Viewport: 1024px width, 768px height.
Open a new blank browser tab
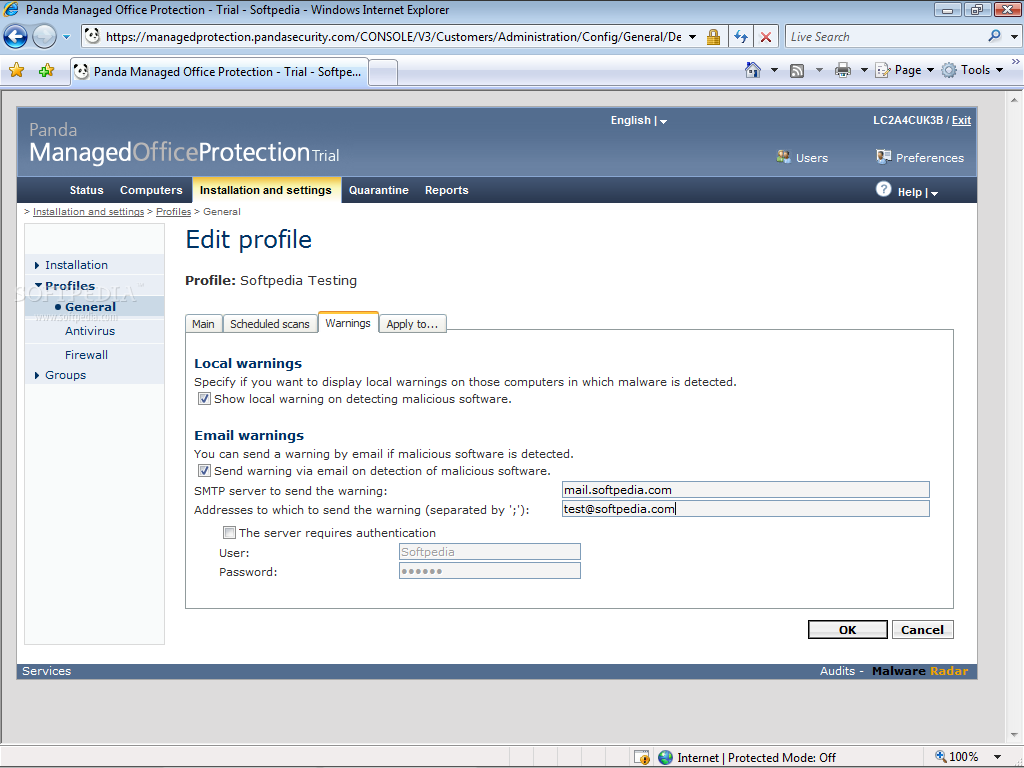pyautogui.click(x=383, y=72)
